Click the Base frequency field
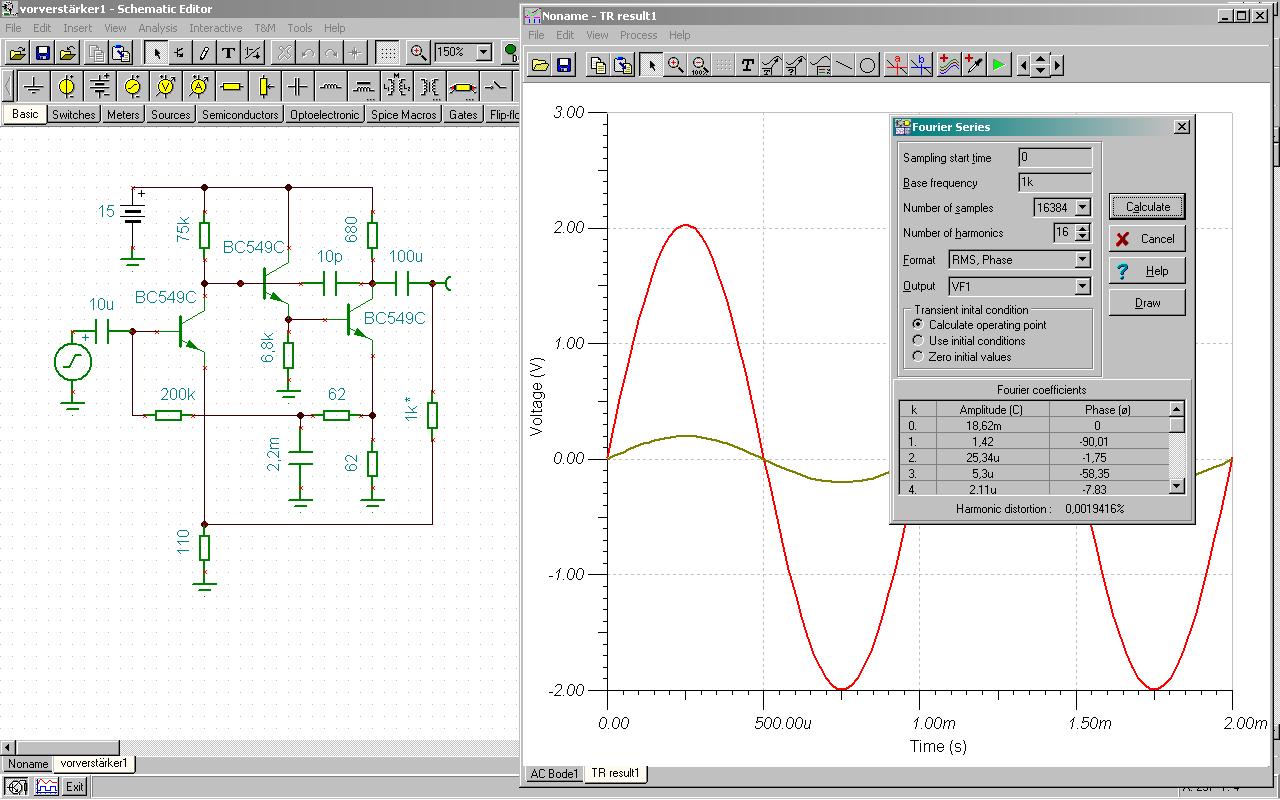Viewport: 1280px width, 800px height. [1055, 183]
